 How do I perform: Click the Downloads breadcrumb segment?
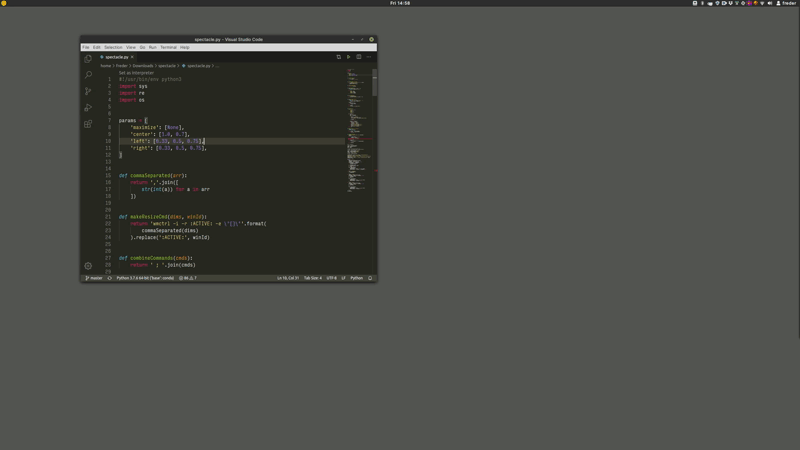coord(143,66)
